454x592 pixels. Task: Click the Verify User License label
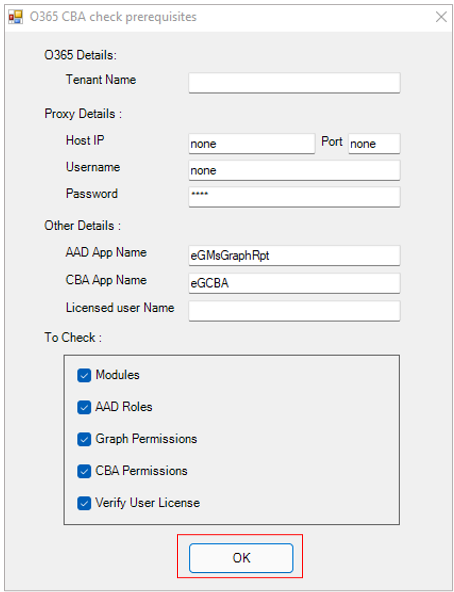point(147,503)
